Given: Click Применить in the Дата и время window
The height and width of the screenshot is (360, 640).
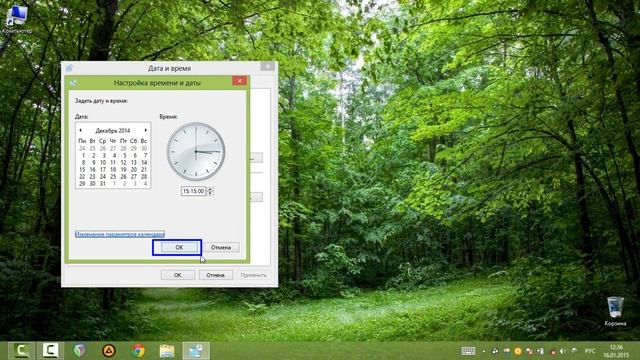Looking at the screenshot, I should coord(253,275).
